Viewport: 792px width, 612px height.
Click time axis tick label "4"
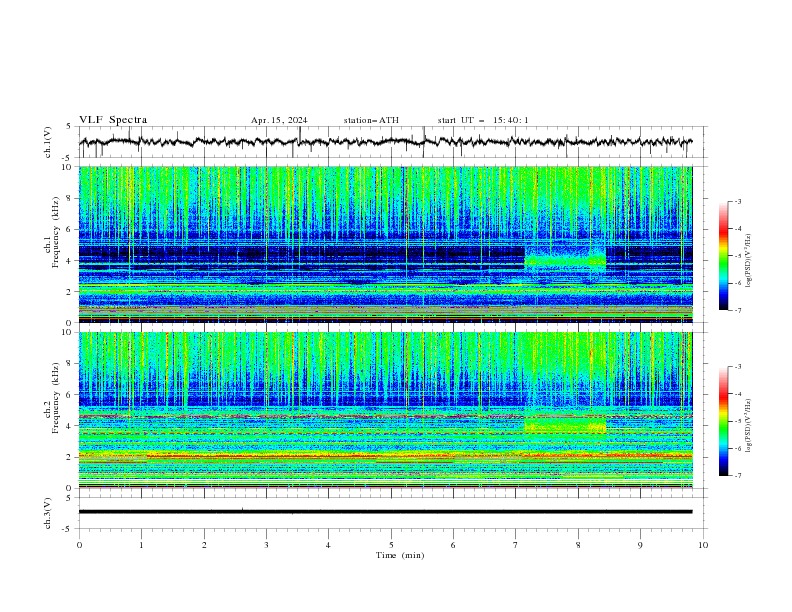point(328,545)
